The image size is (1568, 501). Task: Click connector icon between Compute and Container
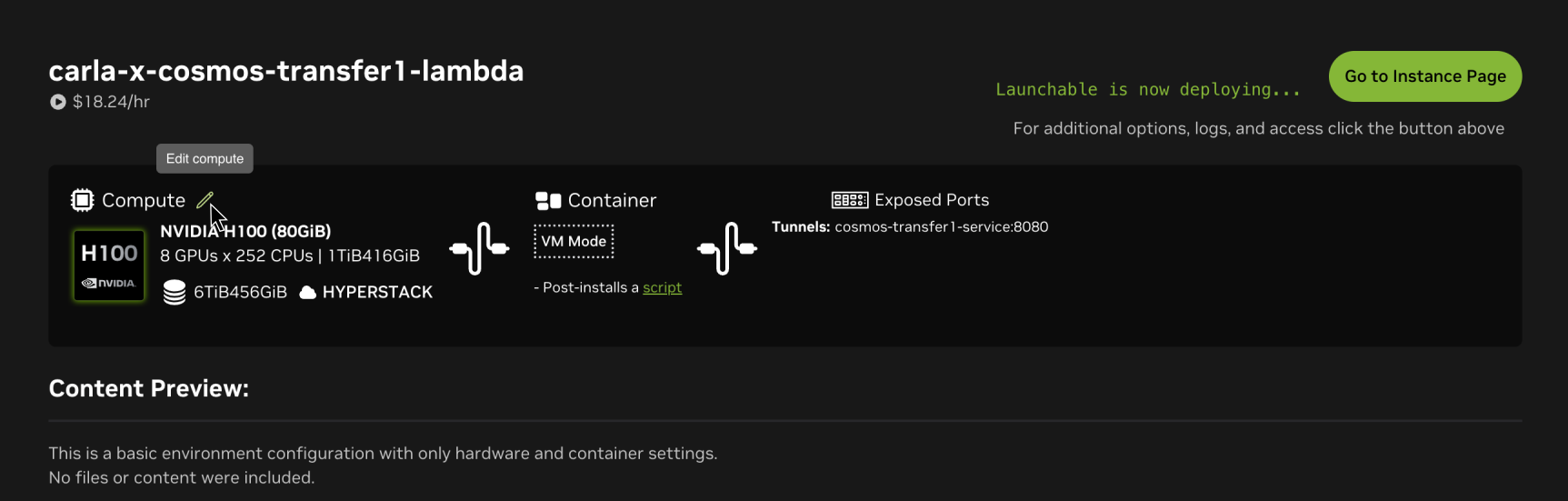(x=479, y=248)
